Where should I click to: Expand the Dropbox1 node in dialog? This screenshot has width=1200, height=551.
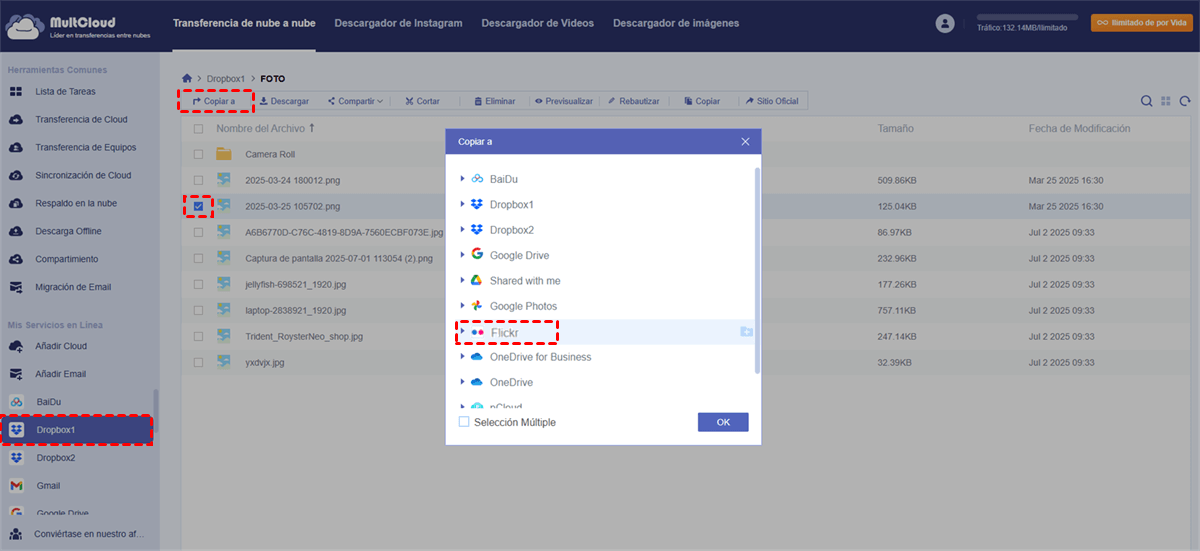coord(462,204)
